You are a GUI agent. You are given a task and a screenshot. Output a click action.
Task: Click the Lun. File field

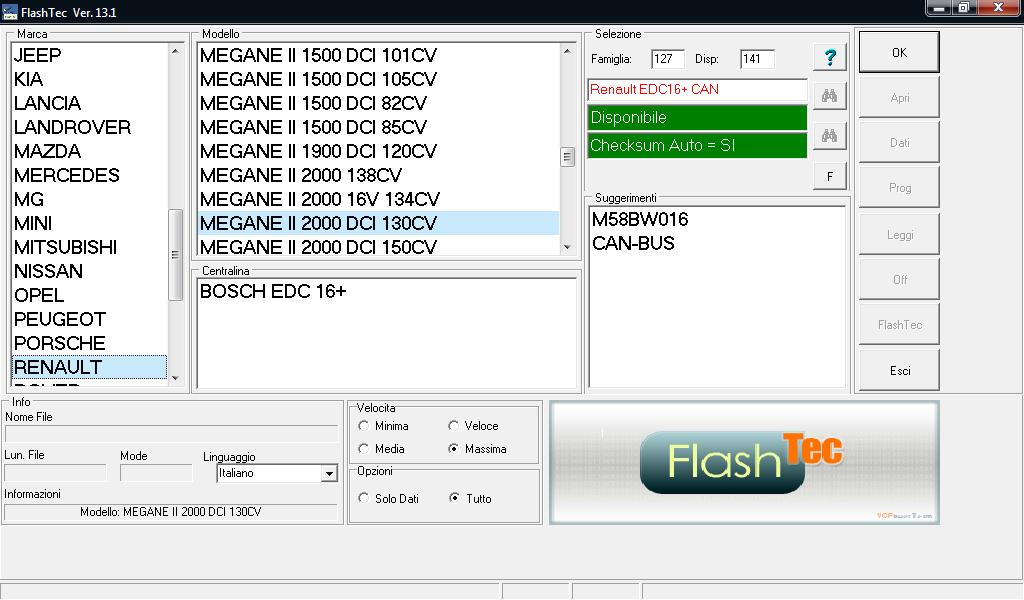point(56,473)
